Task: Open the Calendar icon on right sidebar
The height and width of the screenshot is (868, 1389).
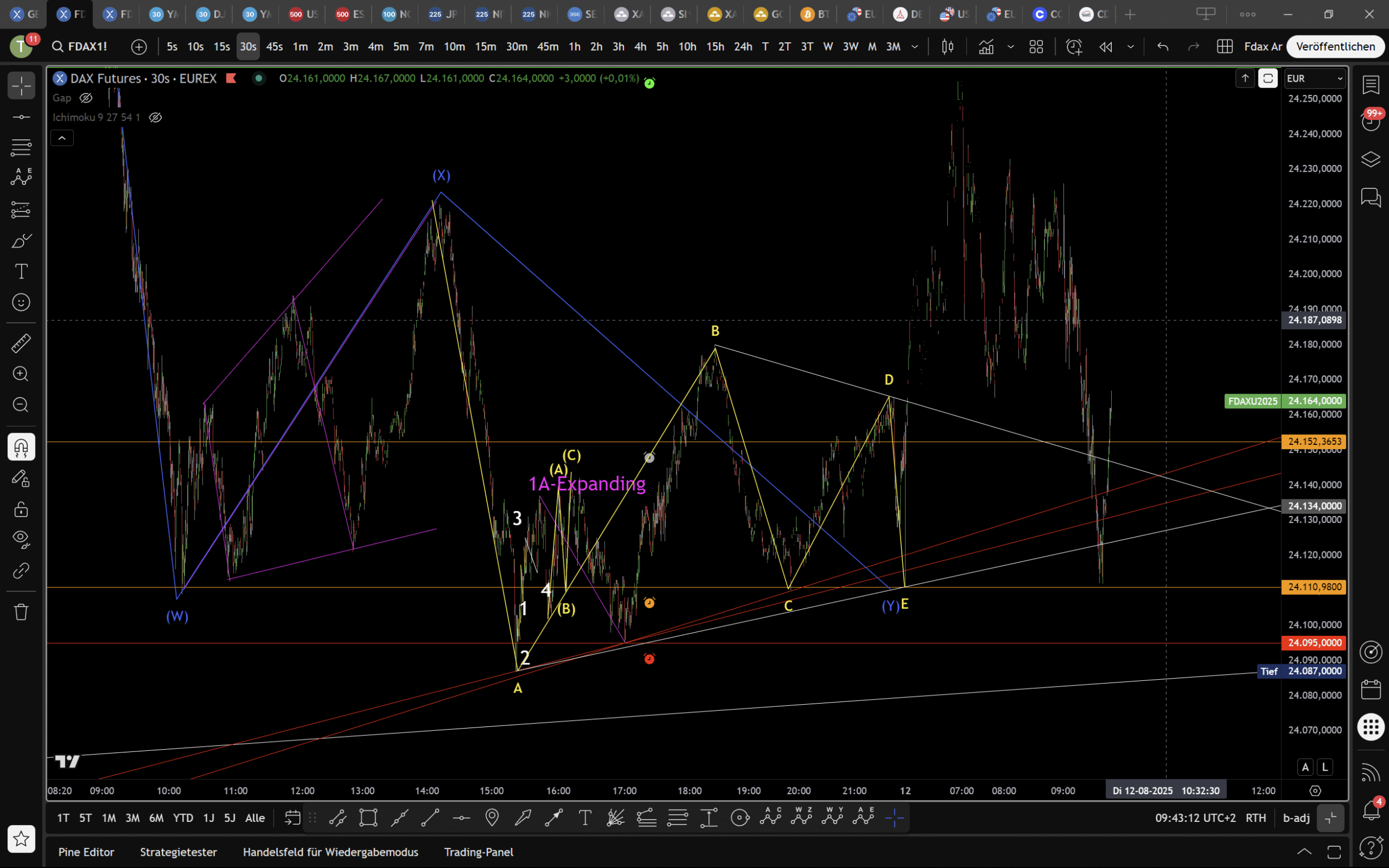Action: pos(1371,689)
